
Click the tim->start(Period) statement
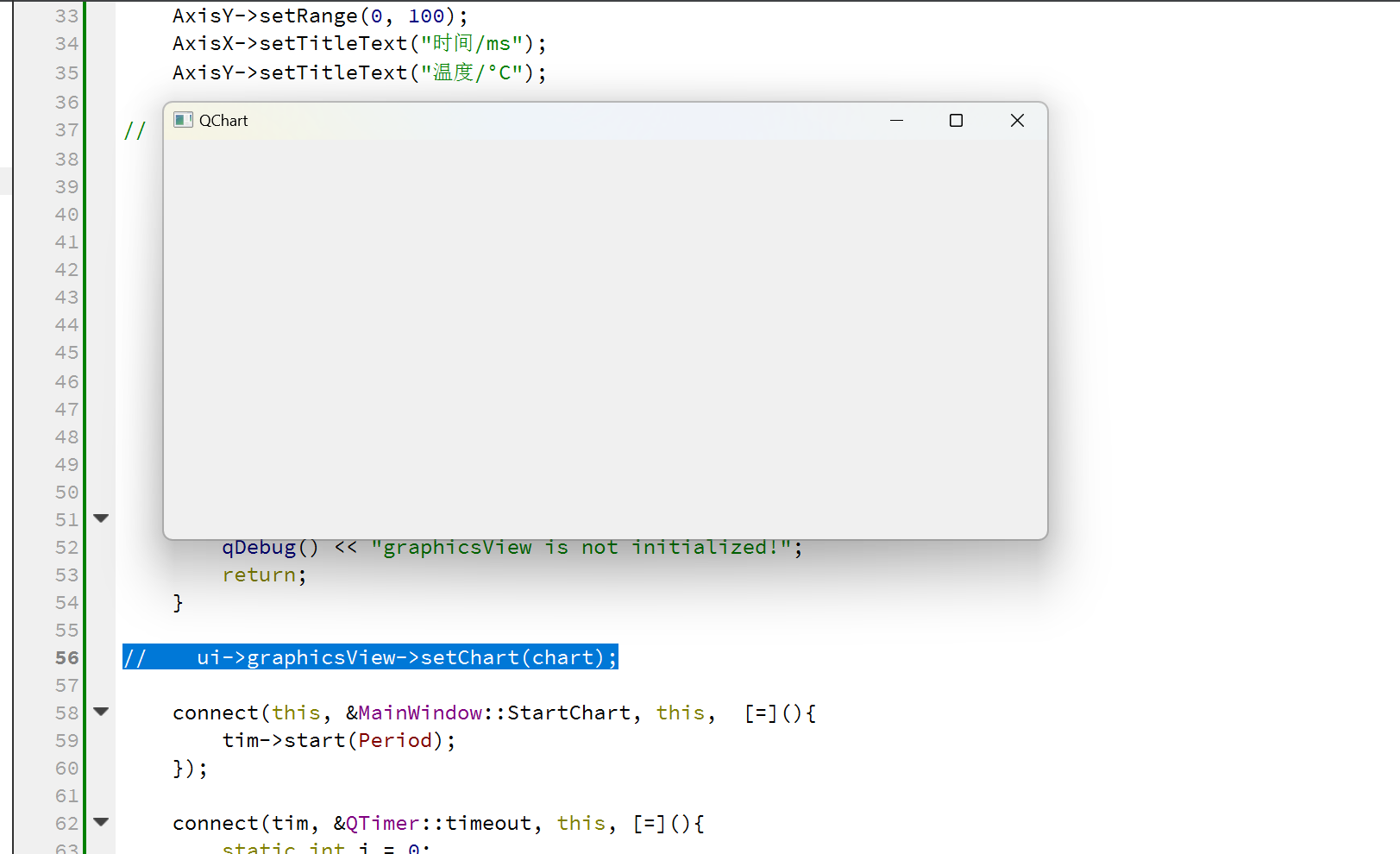click(x=338, y=741)
